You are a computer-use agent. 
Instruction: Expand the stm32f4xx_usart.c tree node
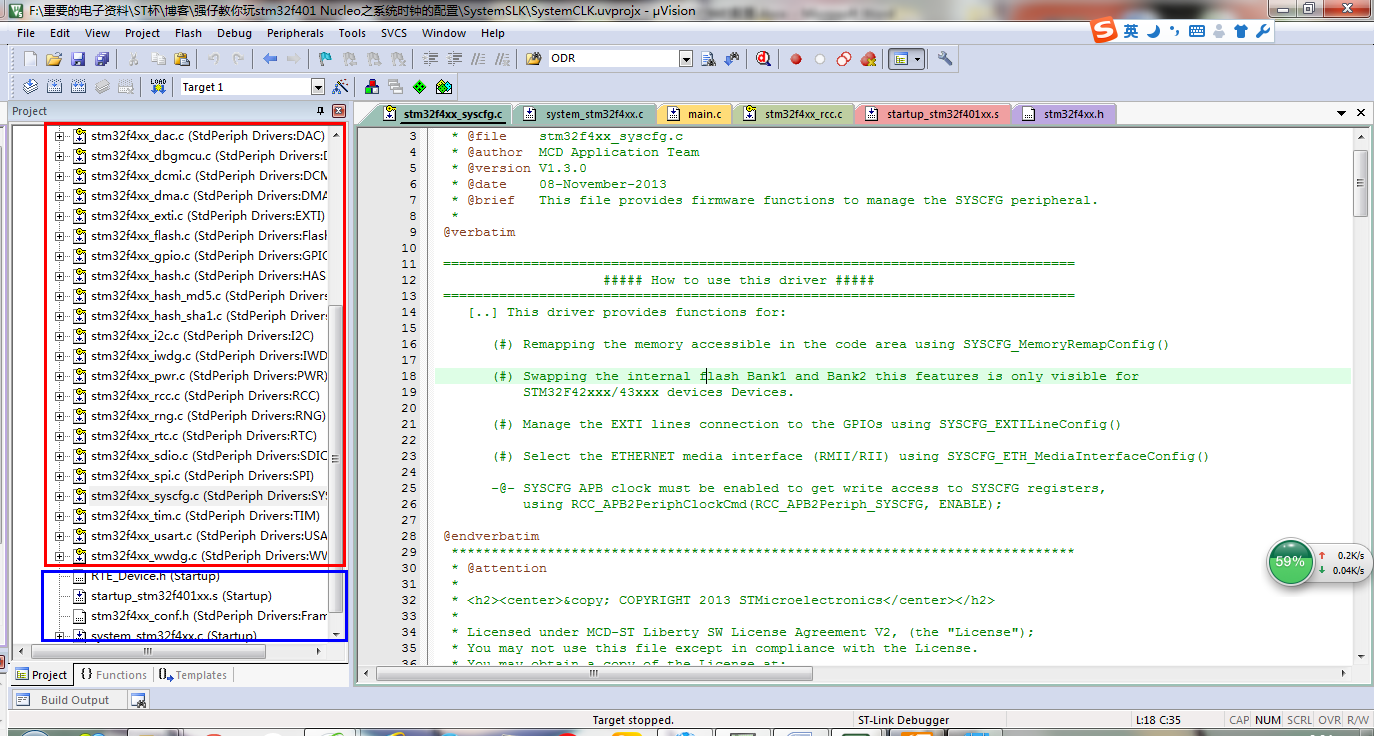point(59,536)
